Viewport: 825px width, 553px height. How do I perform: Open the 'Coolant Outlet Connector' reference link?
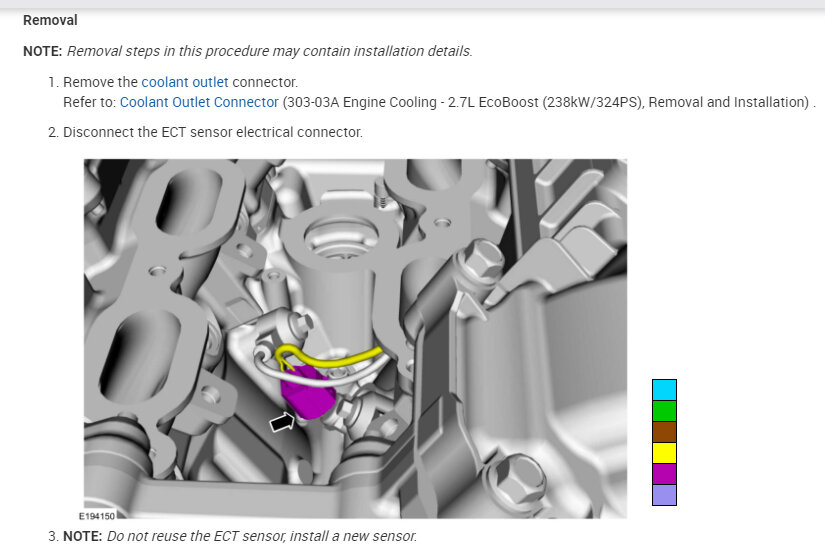199,102
